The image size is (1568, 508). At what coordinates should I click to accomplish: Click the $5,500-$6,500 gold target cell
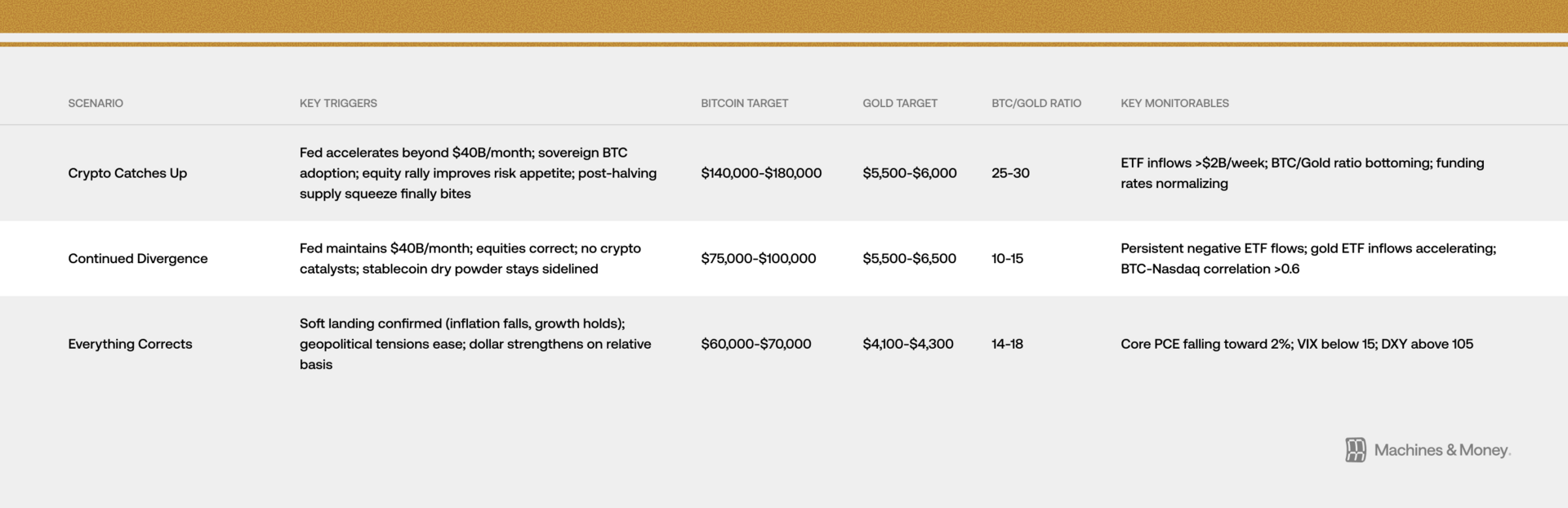pyautogui.click(x=909, y=258)
